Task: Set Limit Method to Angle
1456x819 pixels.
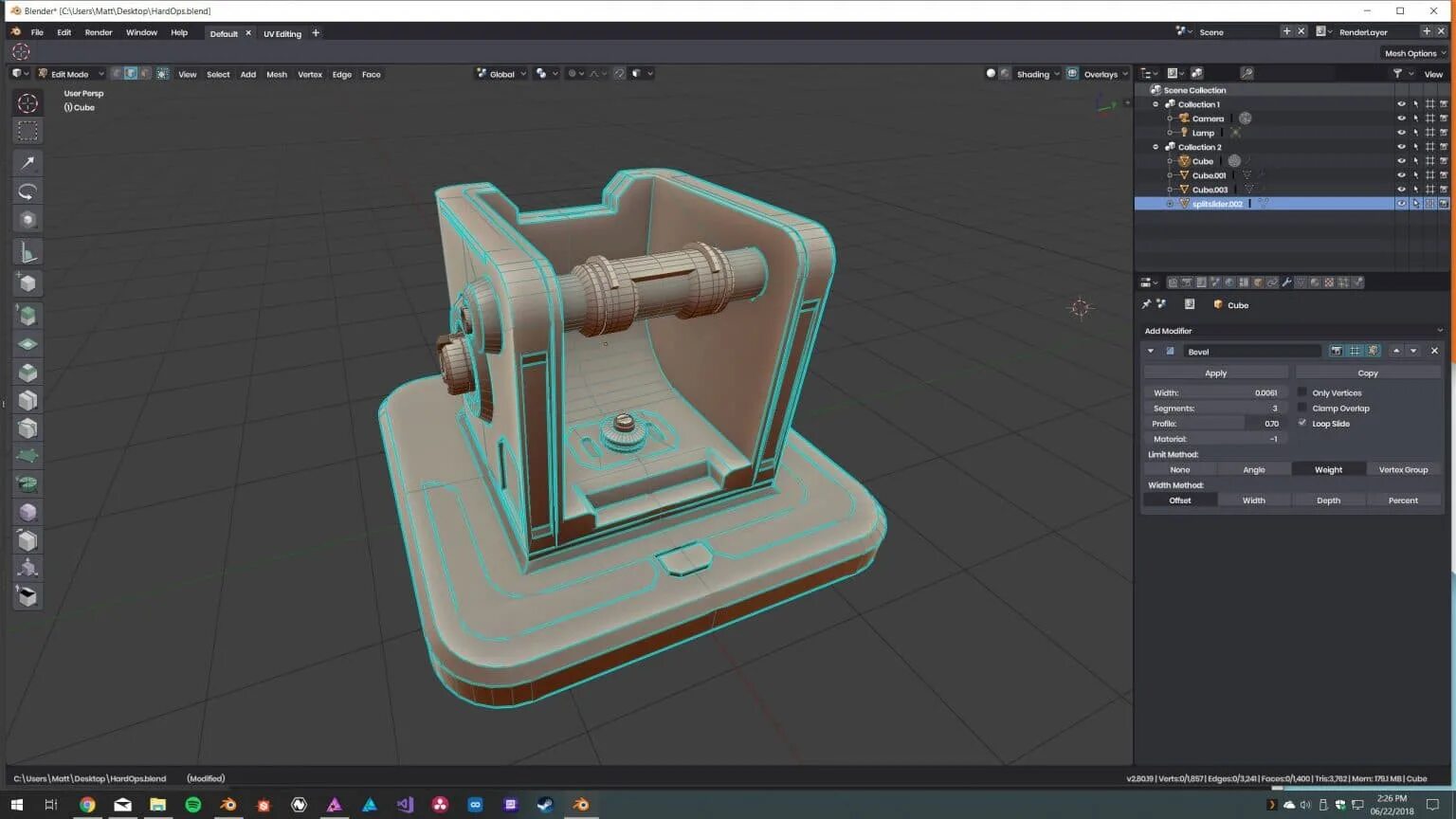Action: [x=1254, y=469]
